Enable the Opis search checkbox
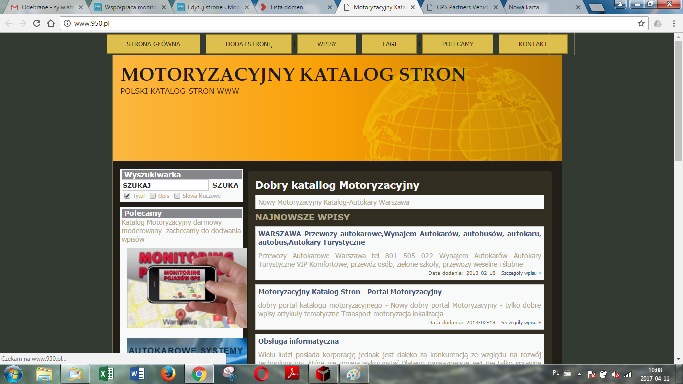This screenshot has height=384, width=683. coord(153,196)
